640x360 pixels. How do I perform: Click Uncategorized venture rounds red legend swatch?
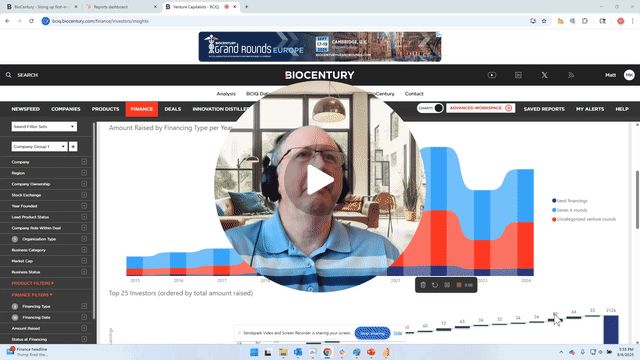[x=554, y=219]
